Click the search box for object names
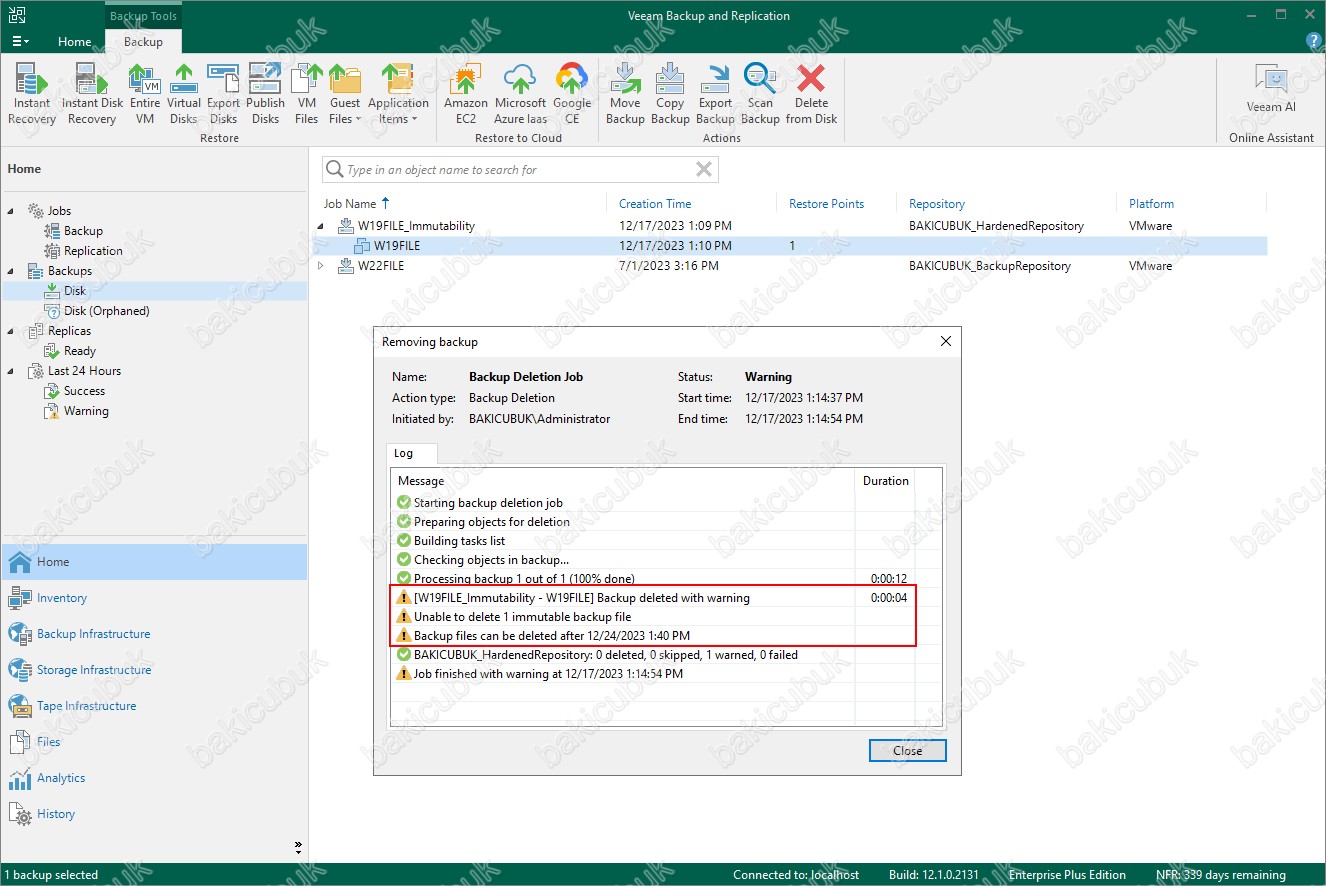1326x886 pixels. pos(520,170)
